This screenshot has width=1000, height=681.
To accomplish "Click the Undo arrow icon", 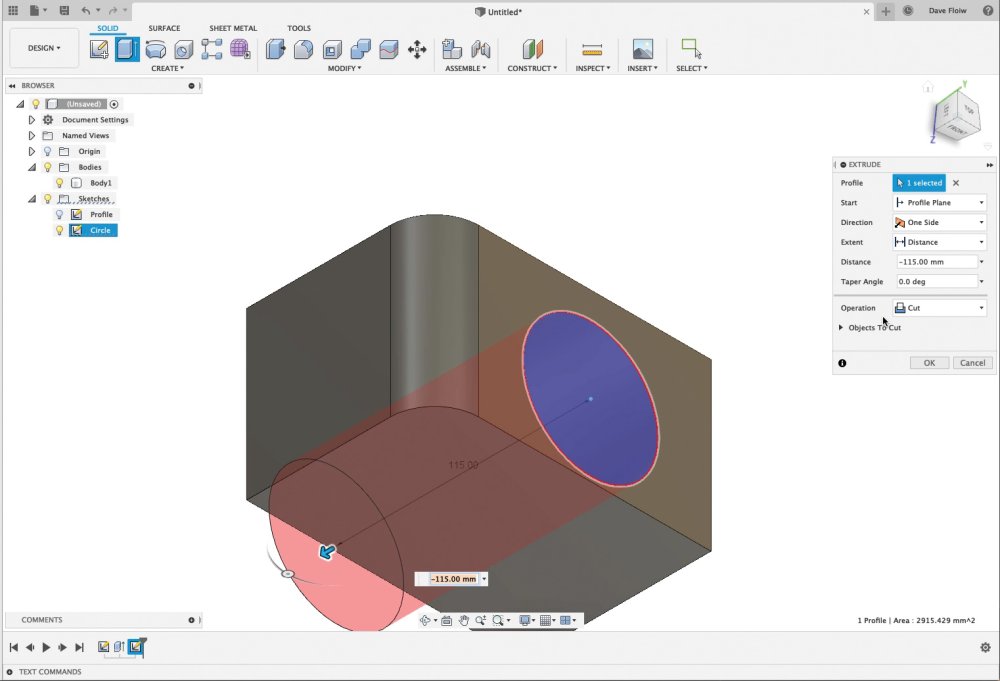I will point(86,10).
